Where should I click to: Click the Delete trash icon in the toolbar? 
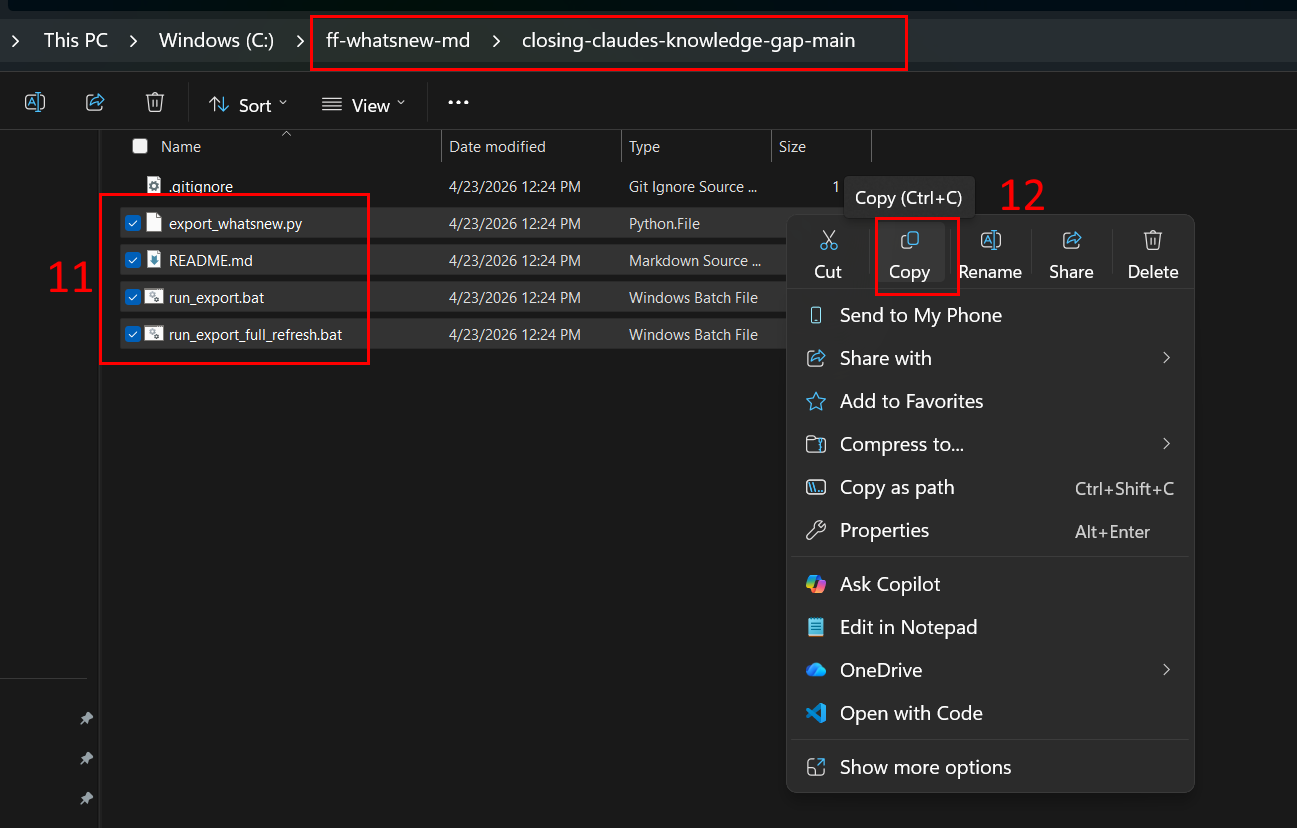tap(154, 102)
